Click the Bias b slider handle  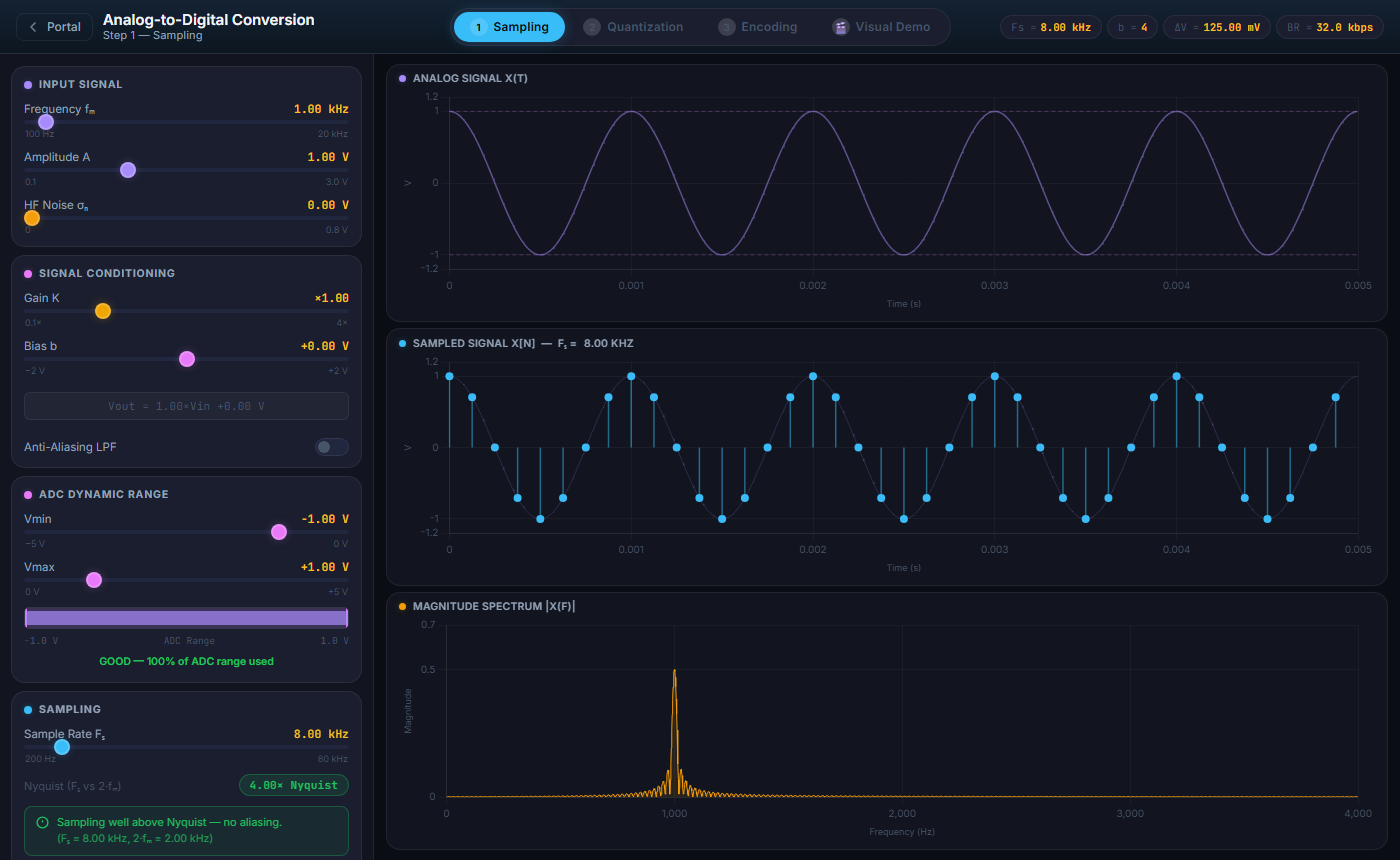187,359
